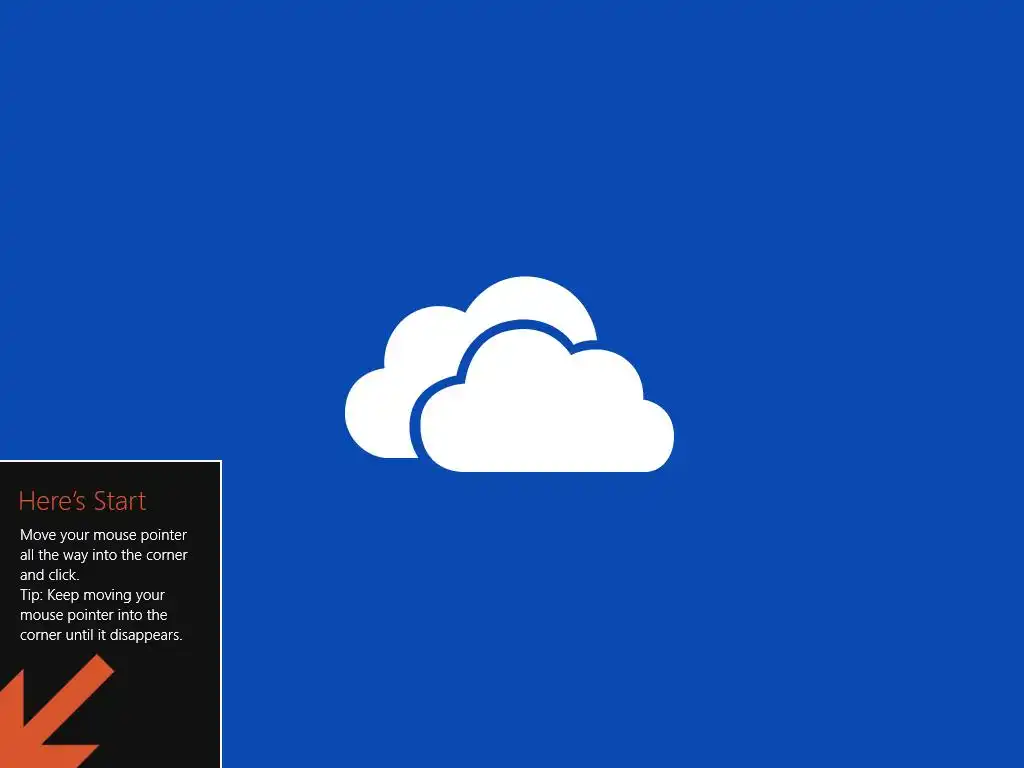Click the "Move your mouse pointer" instruction text
This screenshot has height=768, width=1024.
point(103,535)
